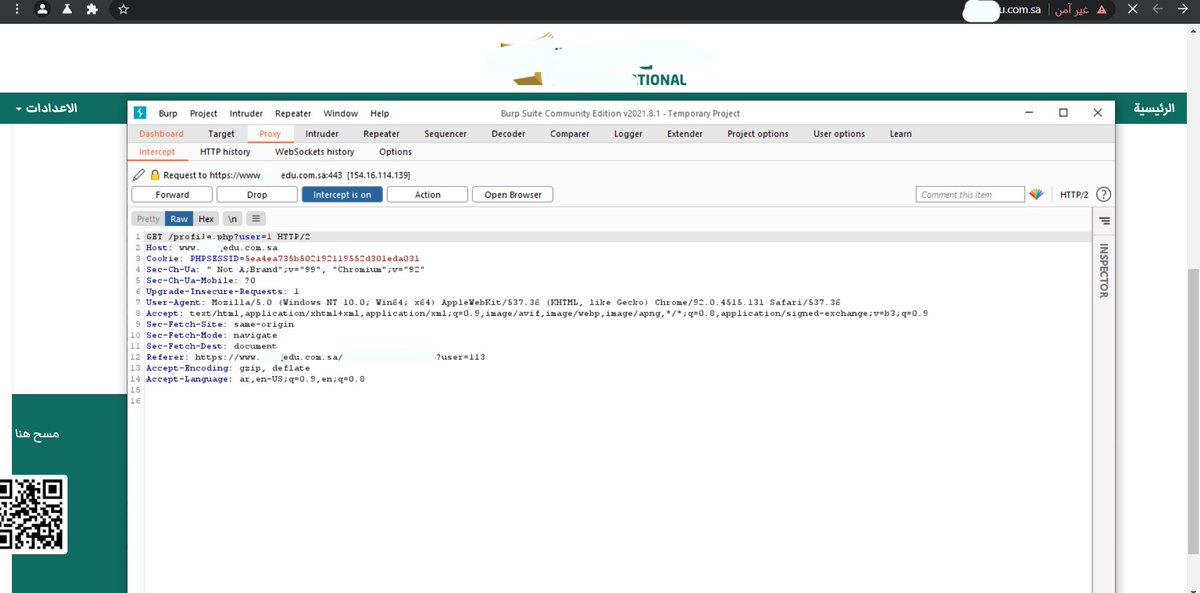
Task: Click the HTTP/2 protocol label
Action: coord(1074,195)
